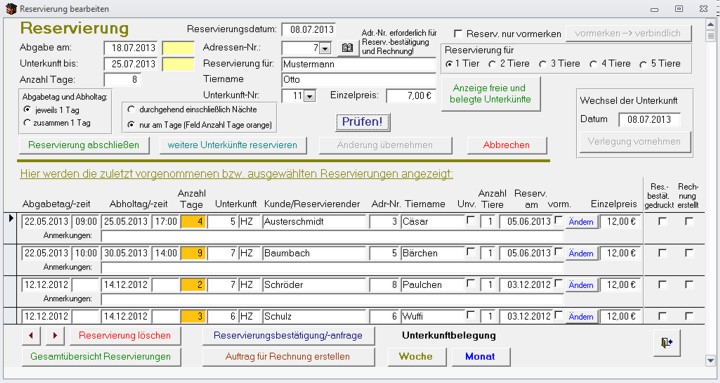The width and height of the screenshot is (720, 383).
Task: Click 'Reservierung löschen' button
Action: coord(124,336)
